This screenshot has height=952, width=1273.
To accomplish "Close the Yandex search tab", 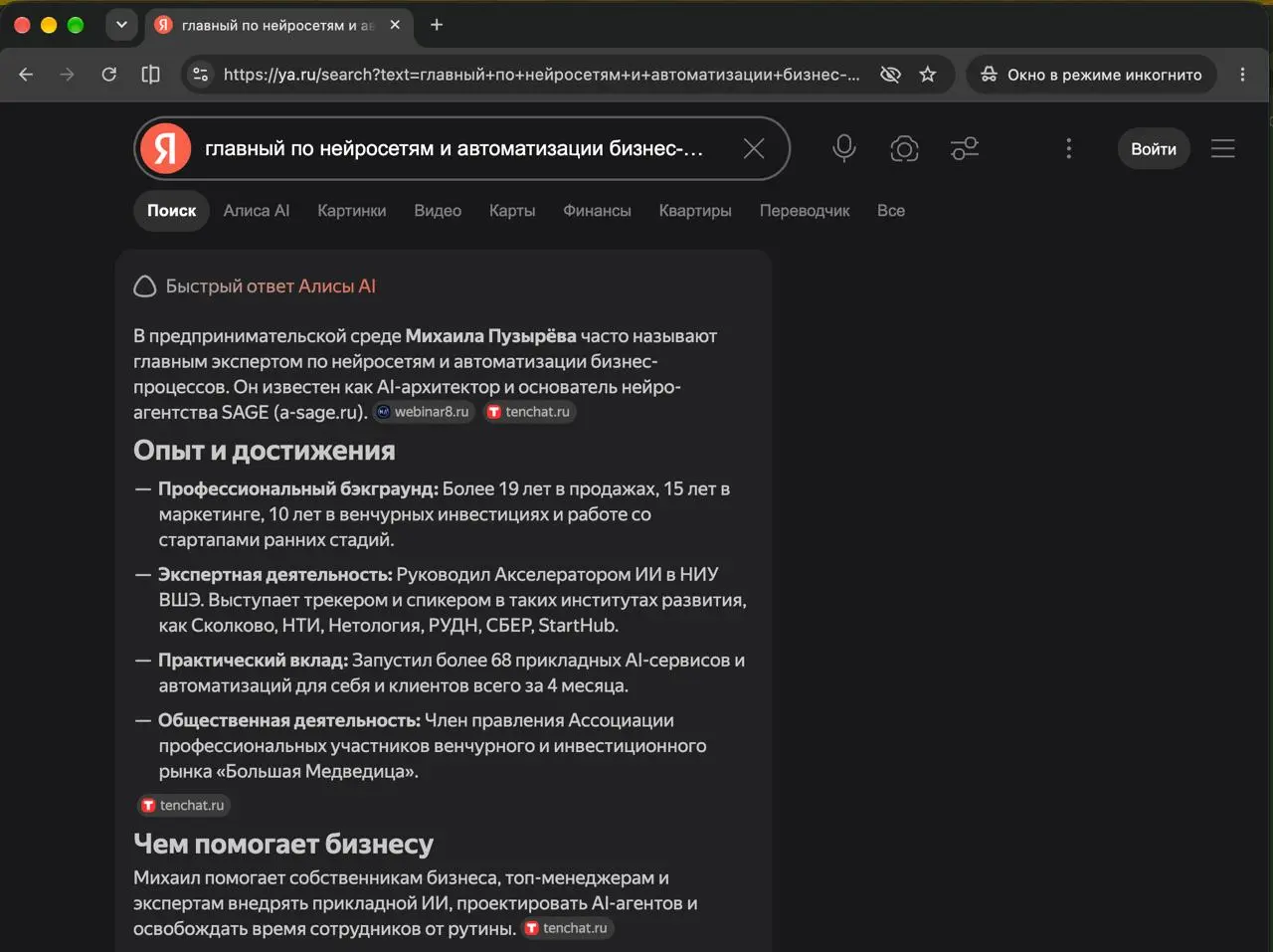I will [x=395, y=25].
